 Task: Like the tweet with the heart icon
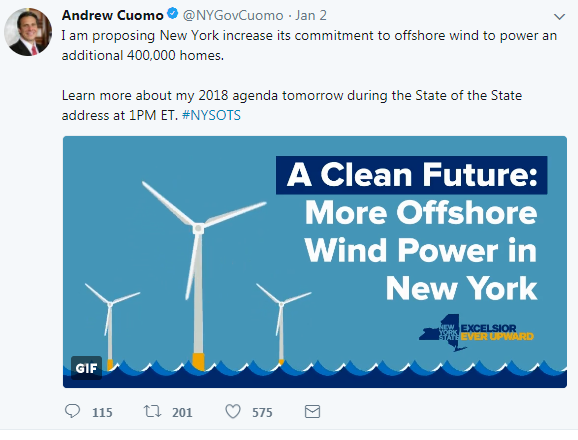[233, 411]
